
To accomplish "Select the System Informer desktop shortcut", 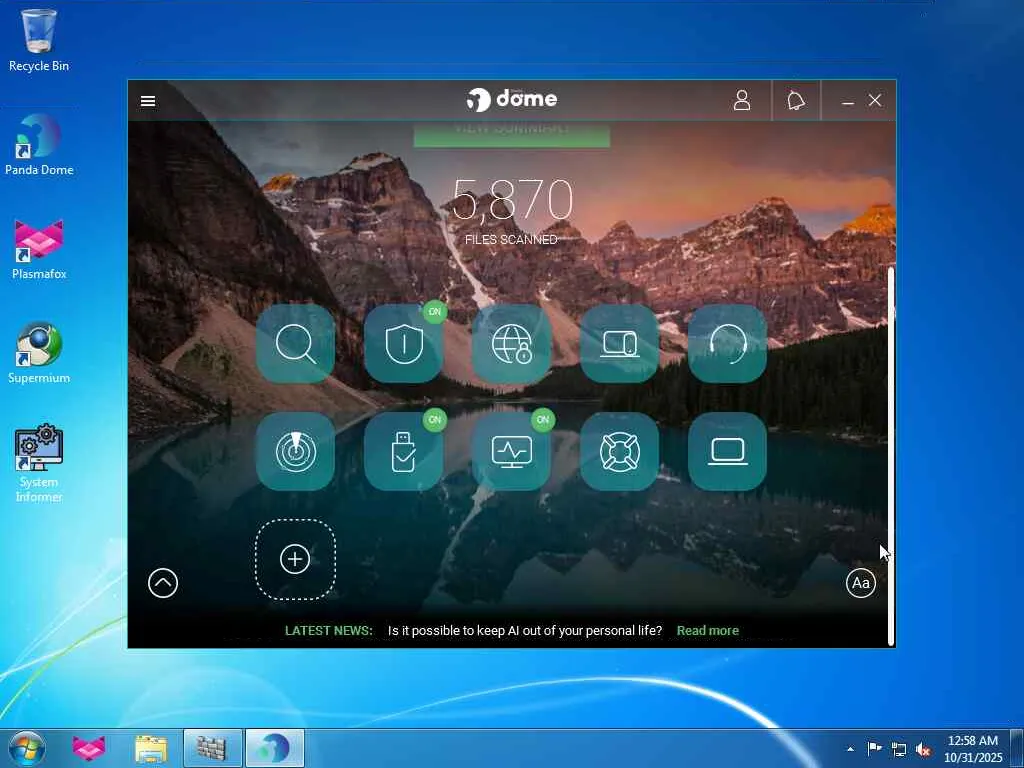I will click(39, 464).
